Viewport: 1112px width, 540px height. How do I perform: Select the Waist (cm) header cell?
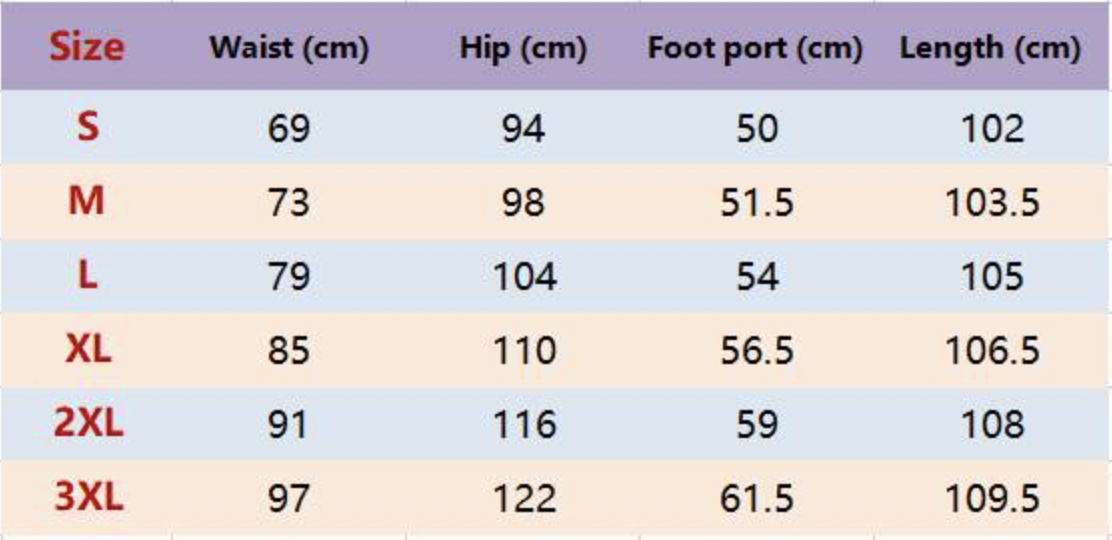pos(289,49)
